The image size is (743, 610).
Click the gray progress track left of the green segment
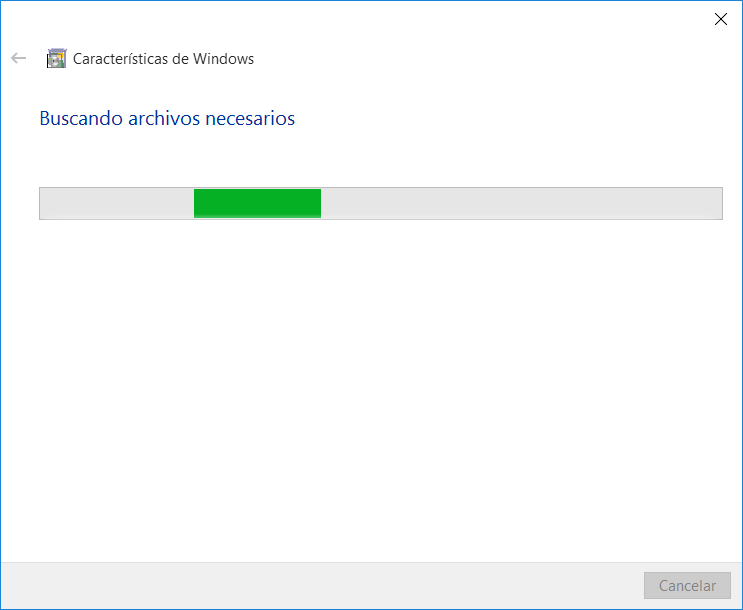point(117,203)
